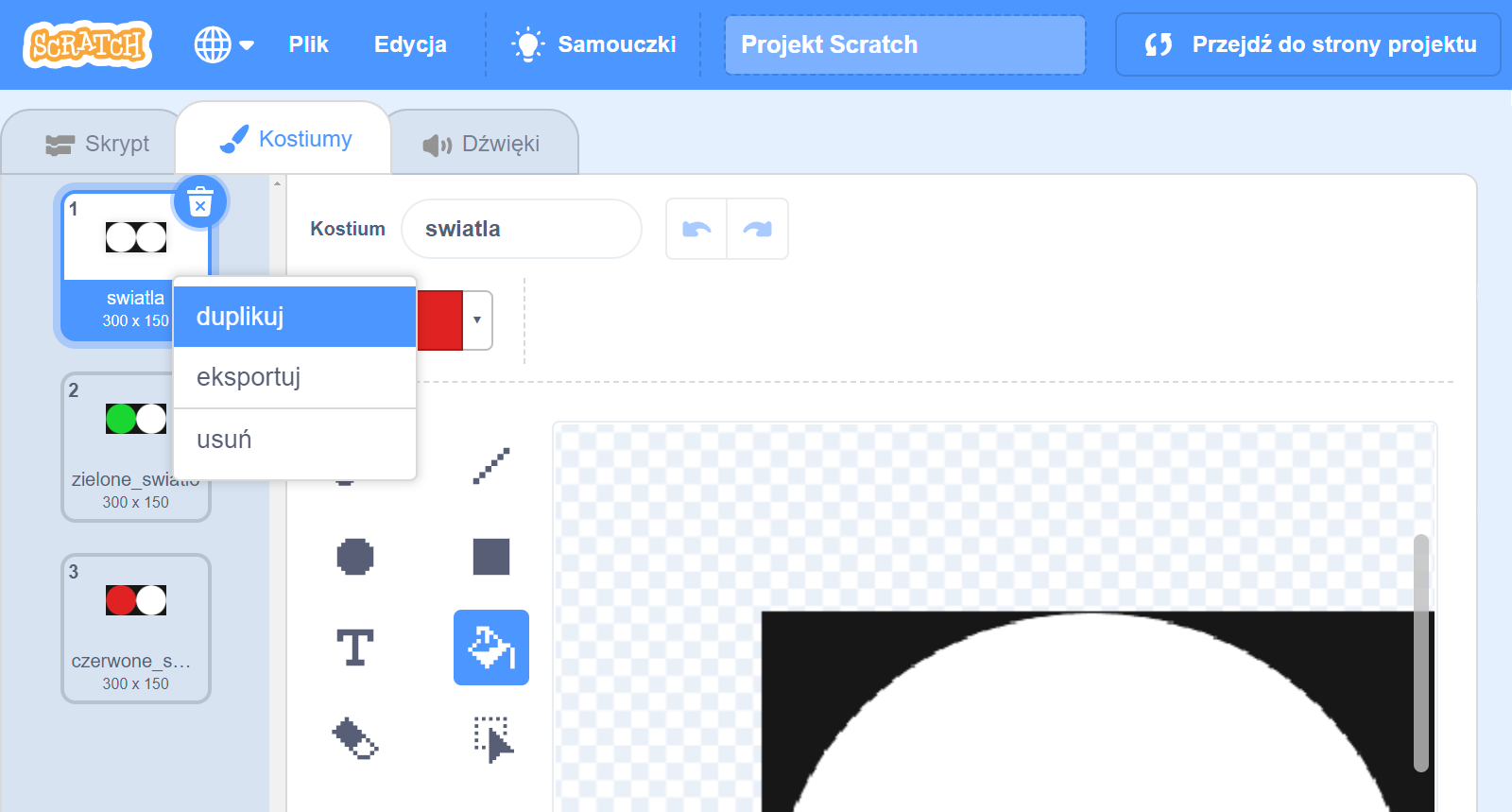Select the czerwone_s... costume thumbnail

[136, 629]
